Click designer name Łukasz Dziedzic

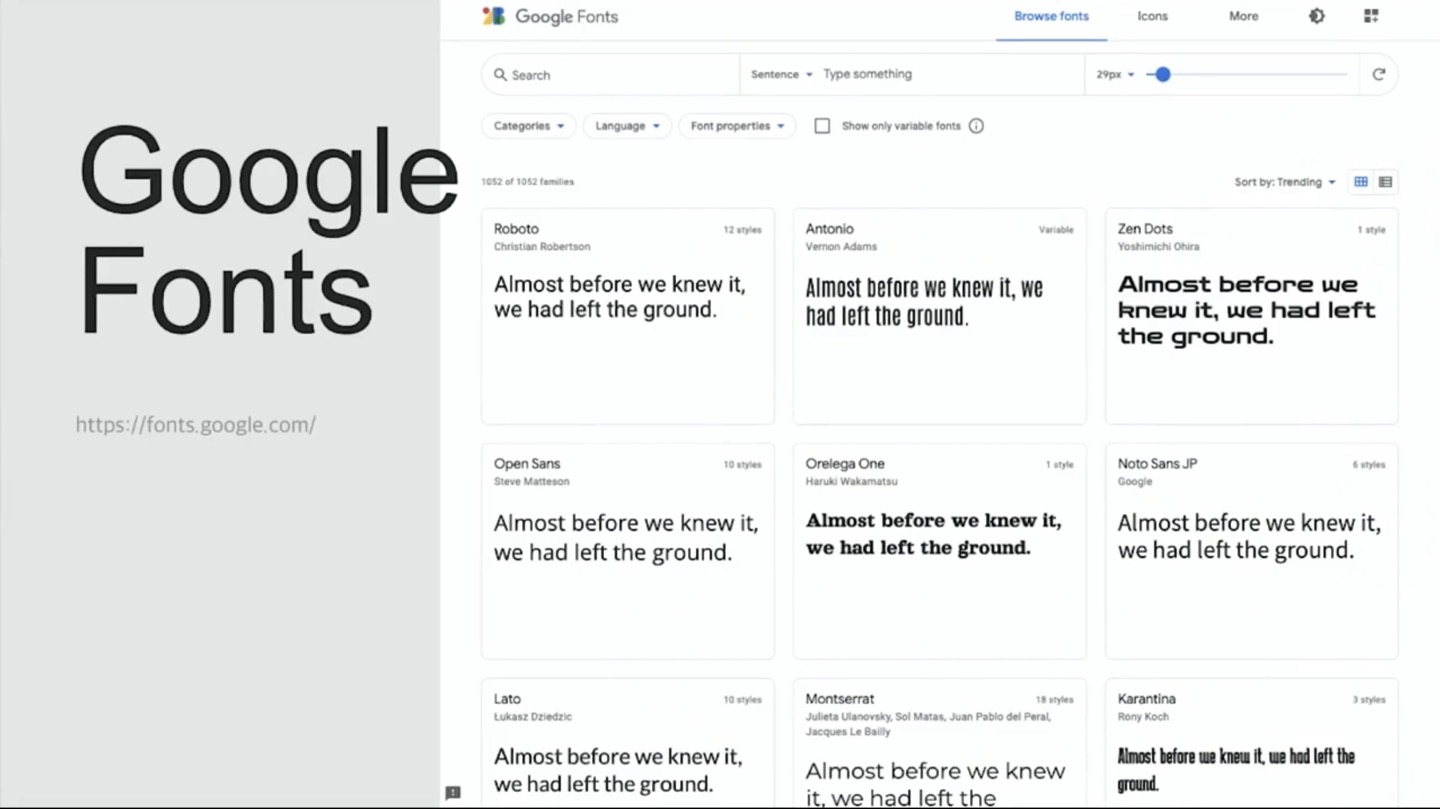click(533, 717)
